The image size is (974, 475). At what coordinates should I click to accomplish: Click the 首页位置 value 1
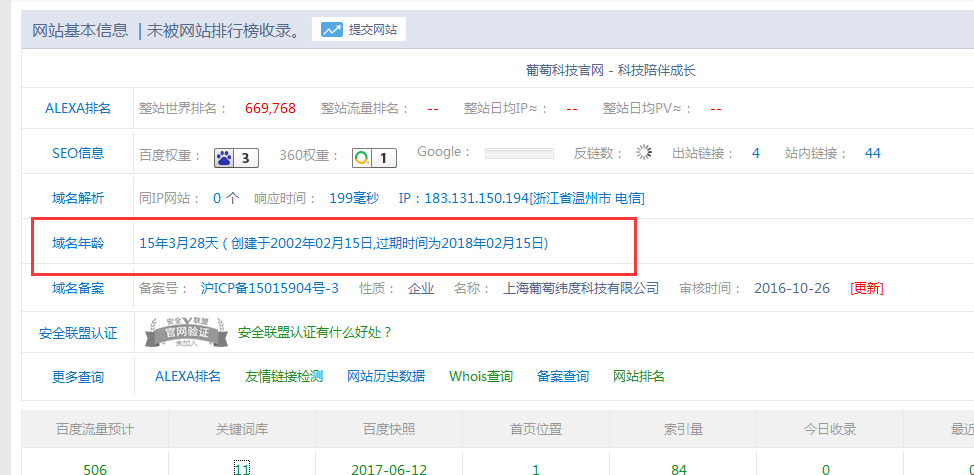(536, 469)
